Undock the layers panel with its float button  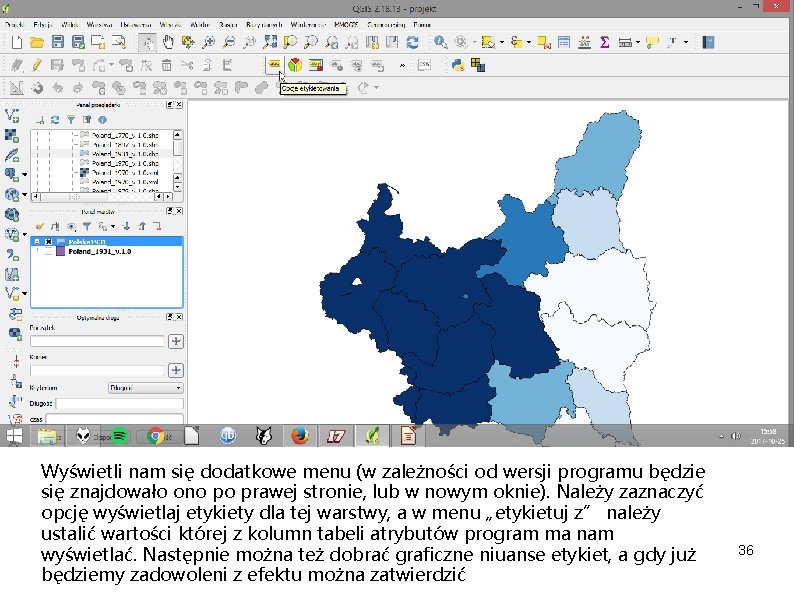coord(170,211)
